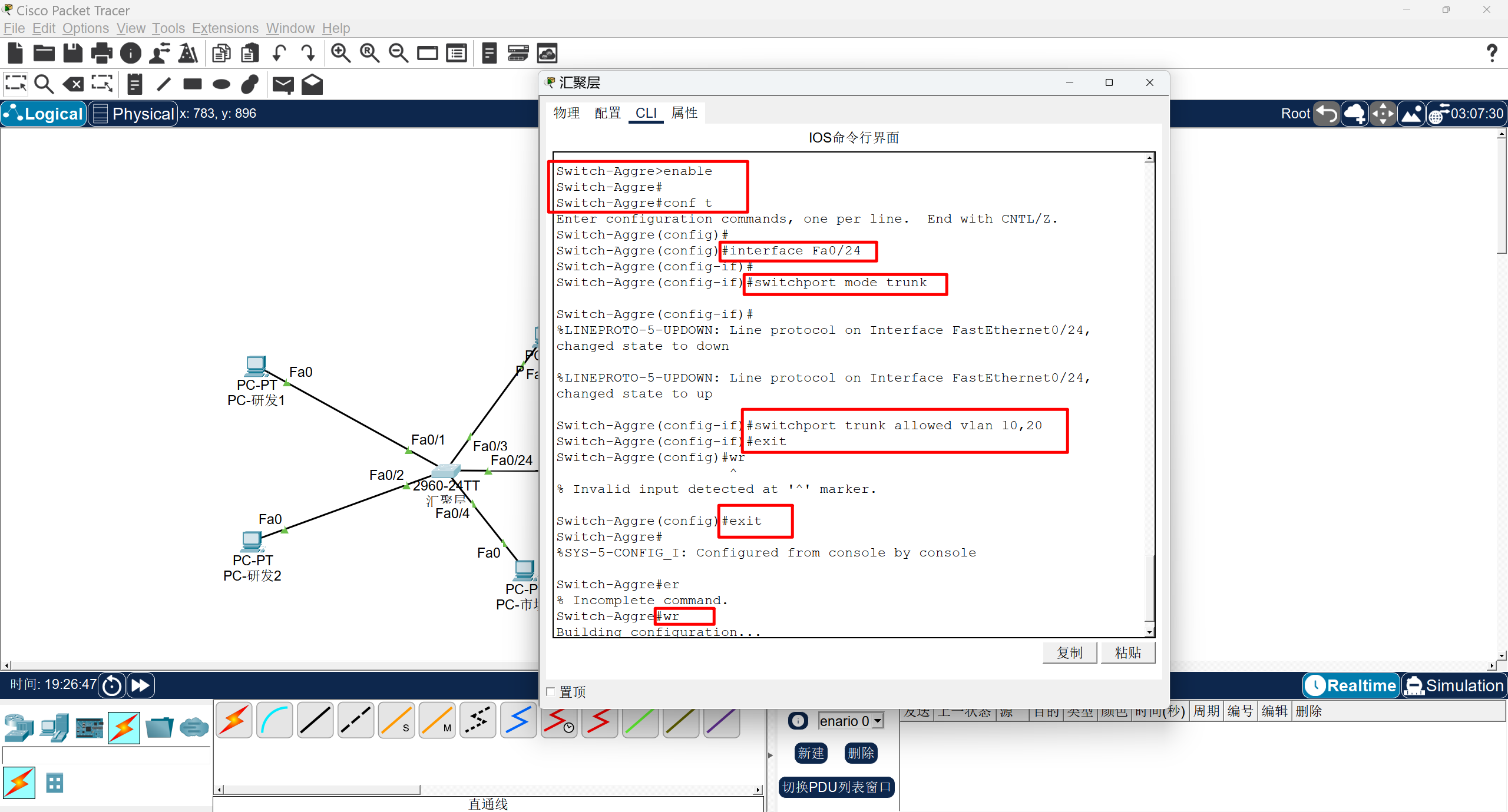Expand the PDU list panel arrow
The width and height of the screenshot is (1508, 812).
click(770, 755)
